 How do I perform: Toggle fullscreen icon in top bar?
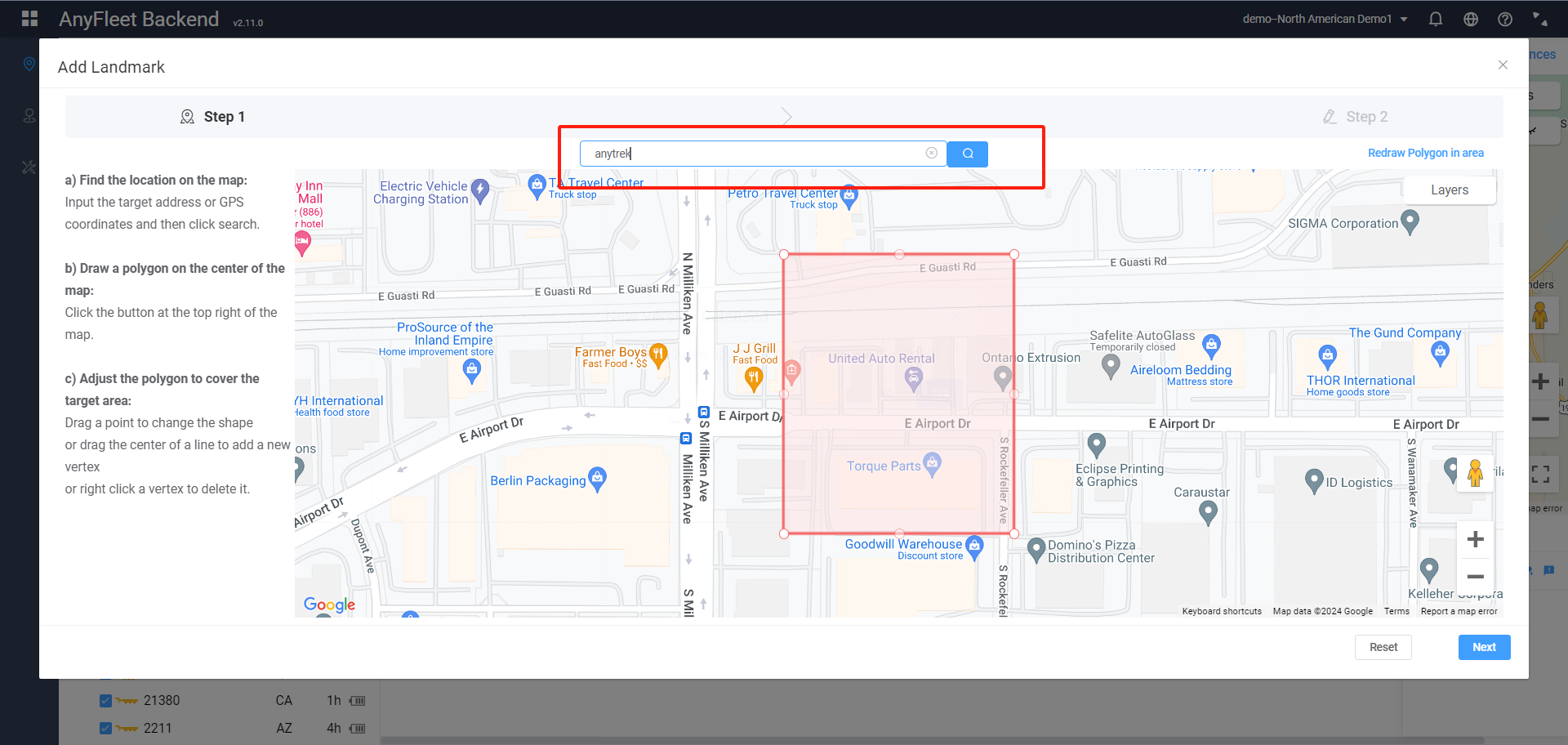coord(1539,18)
